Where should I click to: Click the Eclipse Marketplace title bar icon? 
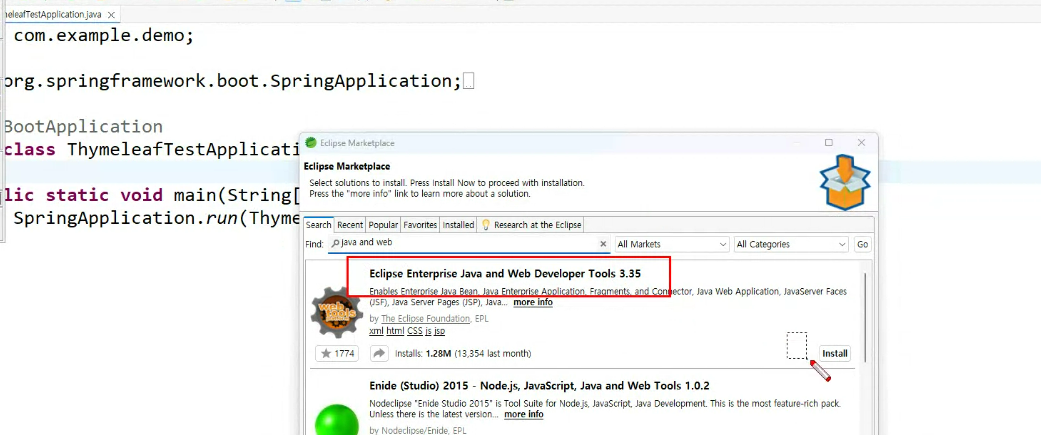(x=311, y=143)
